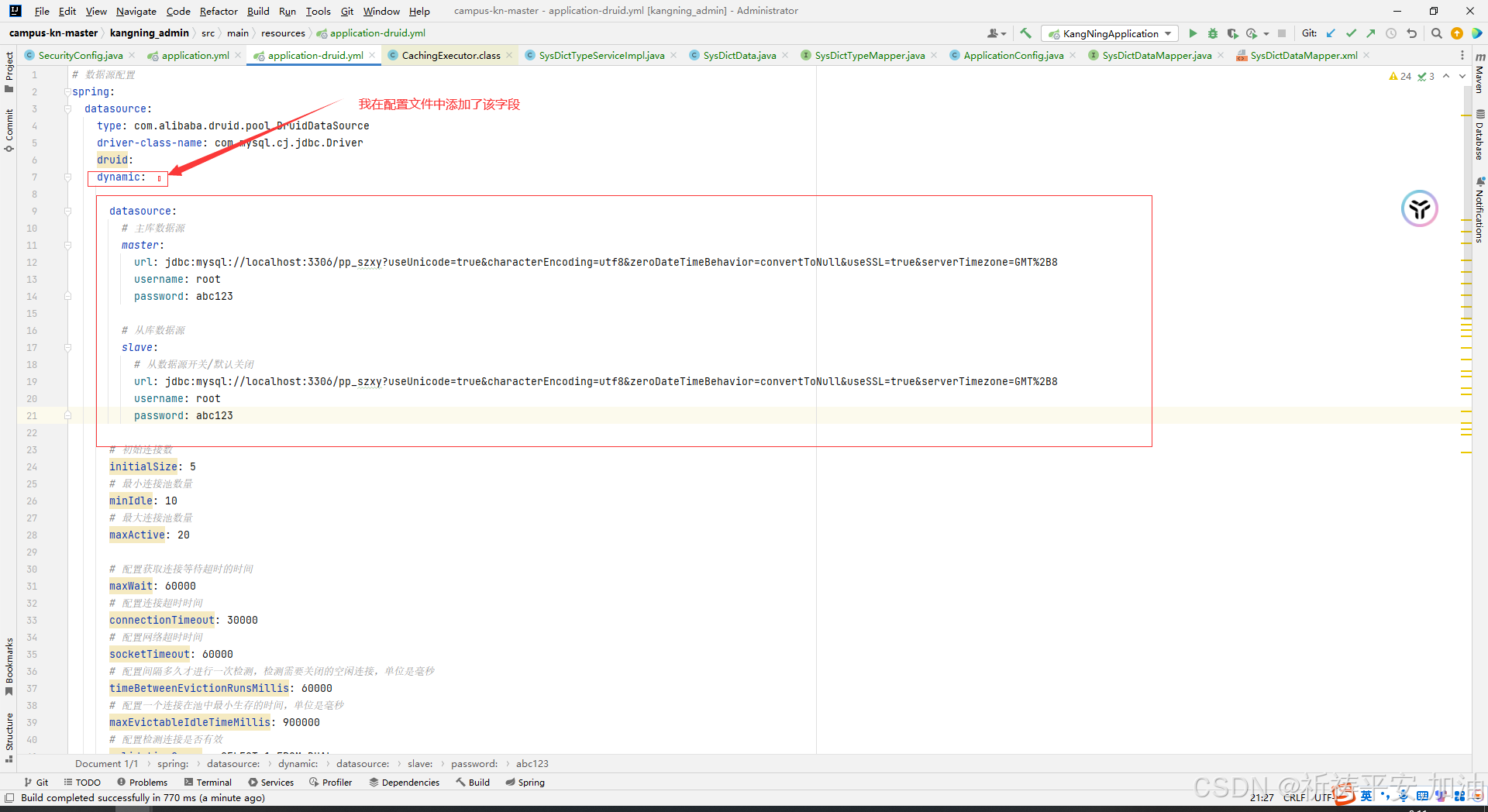Run with Coverage
This screenshot has width=1488, height=812.
point(1233,33)
